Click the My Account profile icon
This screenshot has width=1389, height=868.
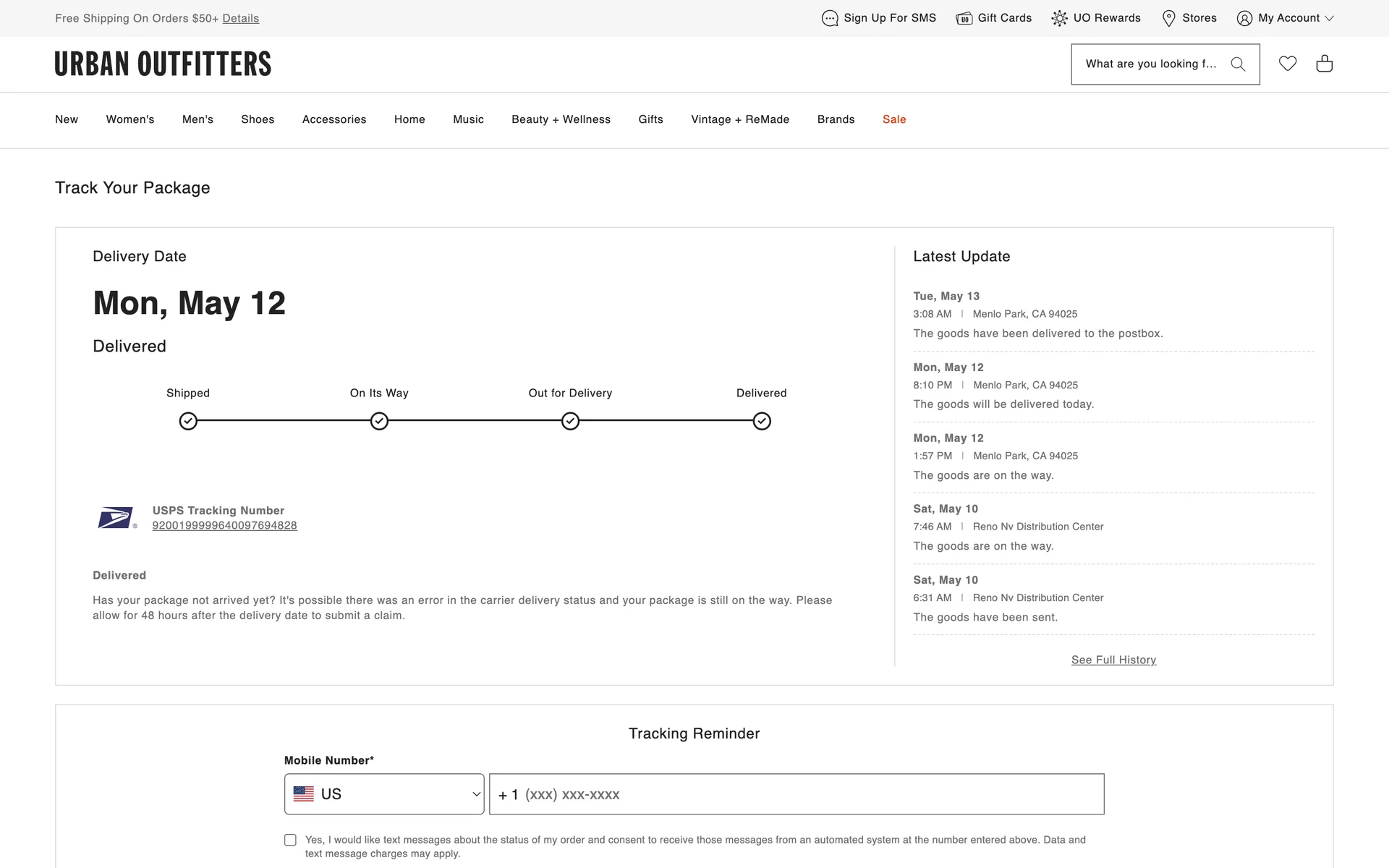[1244, 18]
